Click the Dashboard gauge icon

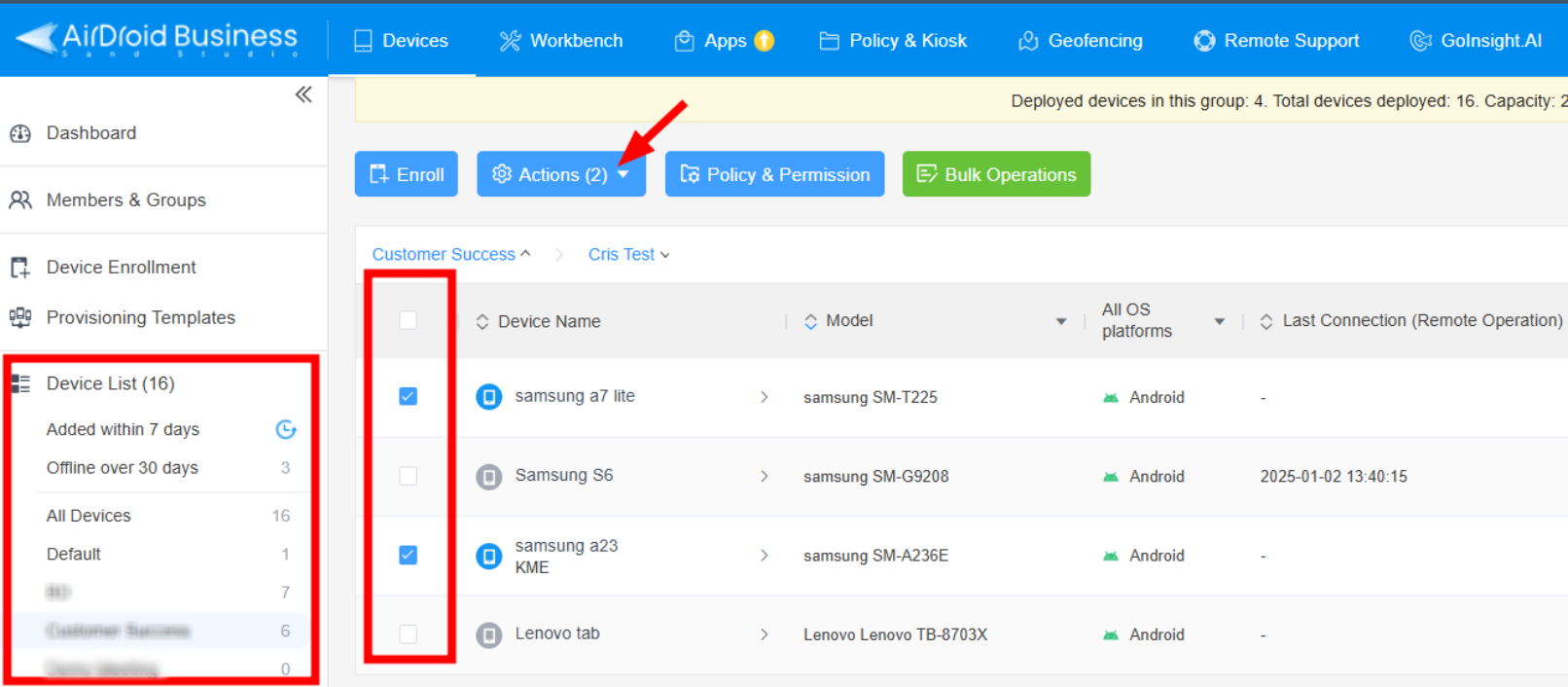point(20,133)
